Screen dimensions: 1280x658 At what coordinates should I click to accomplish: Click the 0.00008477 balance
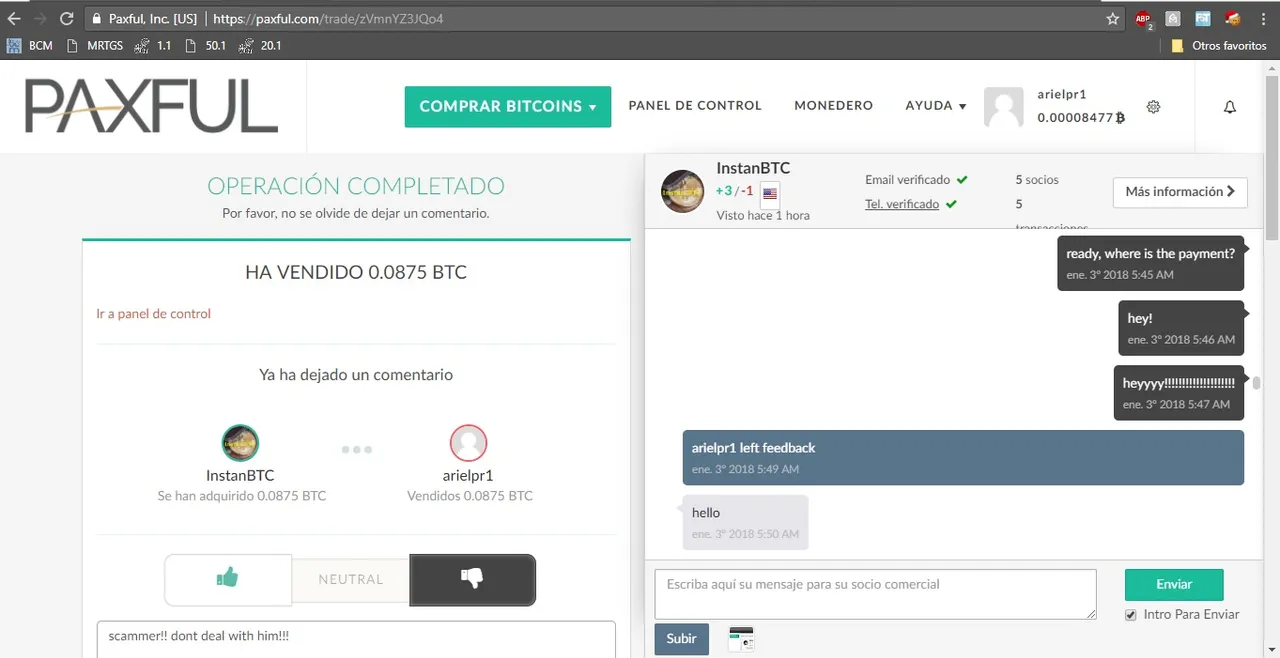pos(1081,118)
